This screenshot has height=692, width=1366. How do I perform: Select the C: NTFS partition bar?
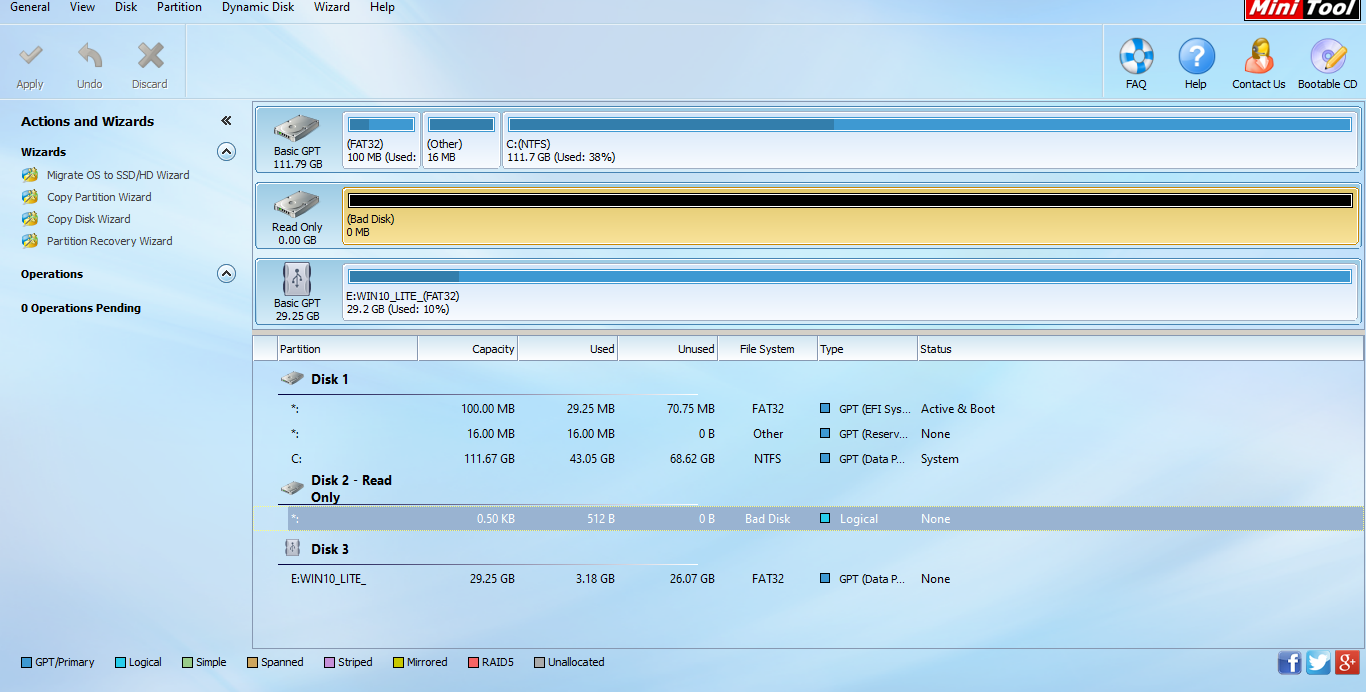929,140
